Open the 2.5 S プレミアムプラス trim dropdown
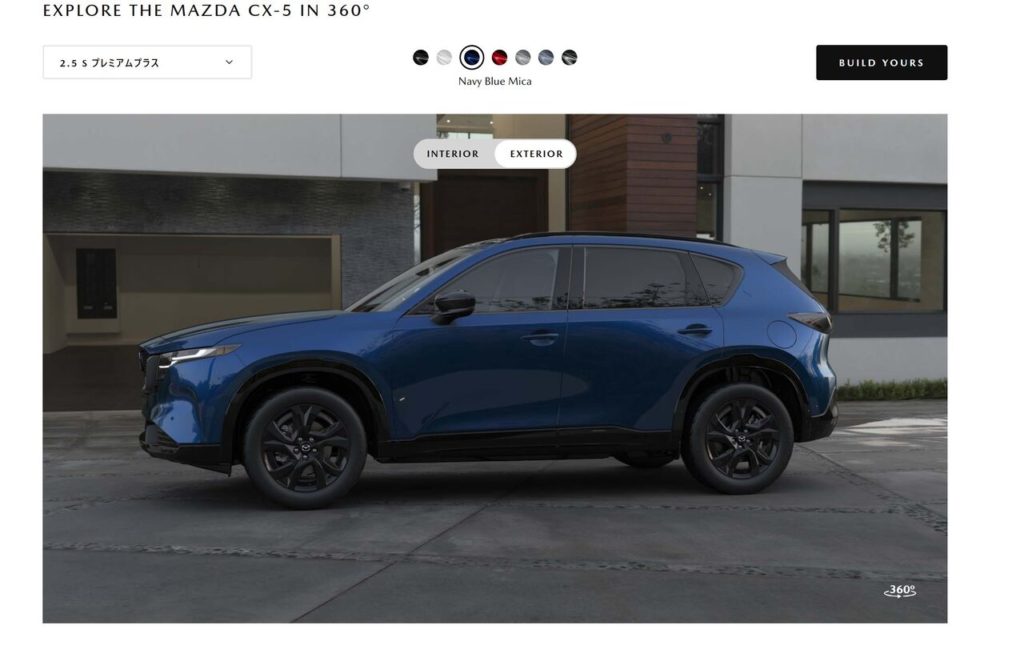This screenshot has height=666, width=1024. [147, 63]
